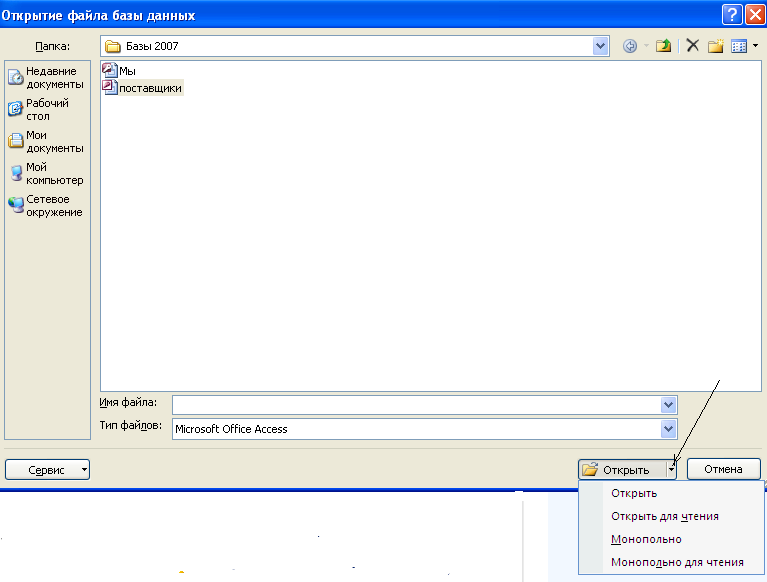Click the Back navigation arrow icon
Viewport: 767px width, 582px height.
[630, 46]
